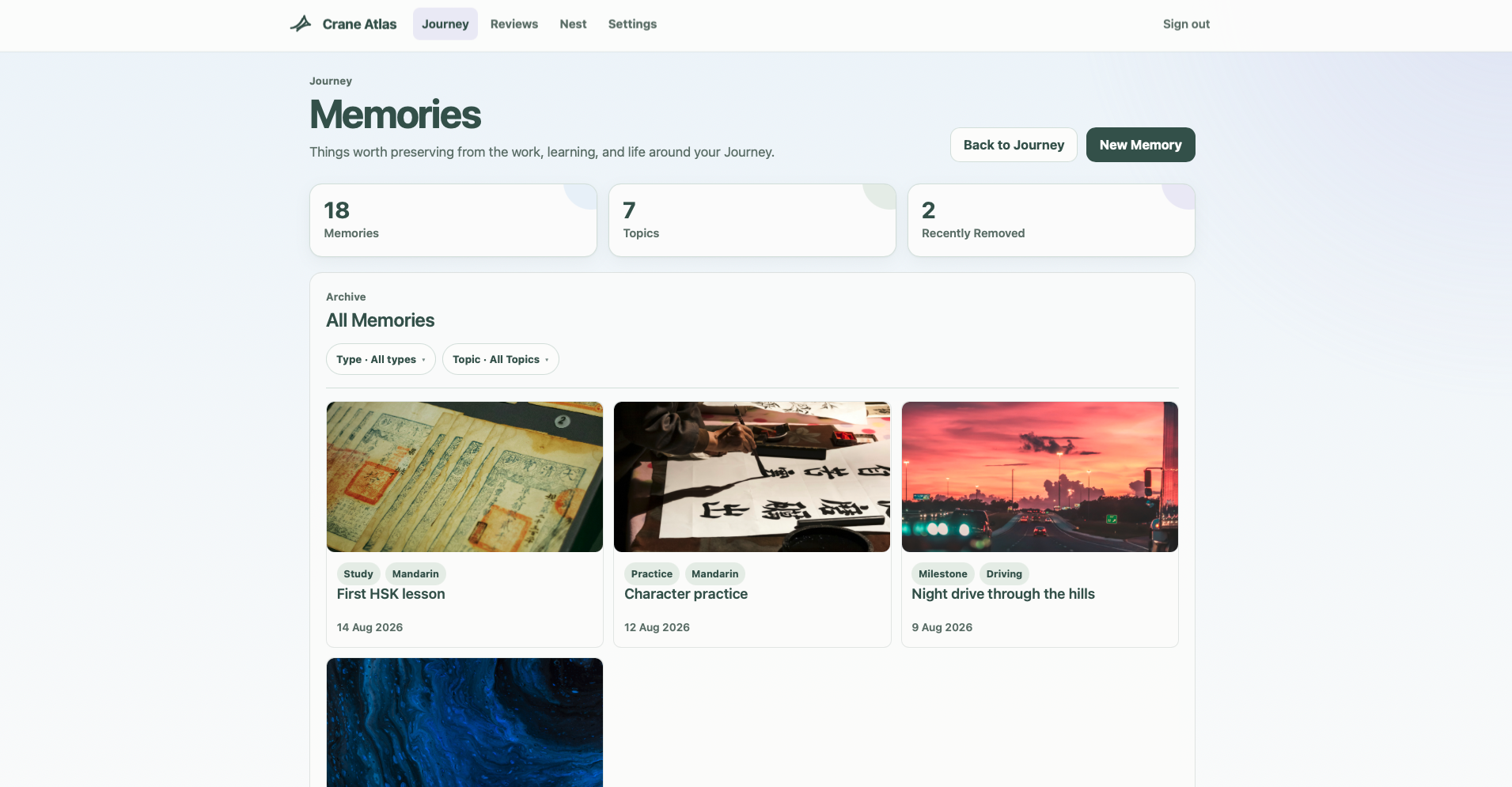
Task: Click the Driving tag on Night drive
Action: 1004,574
